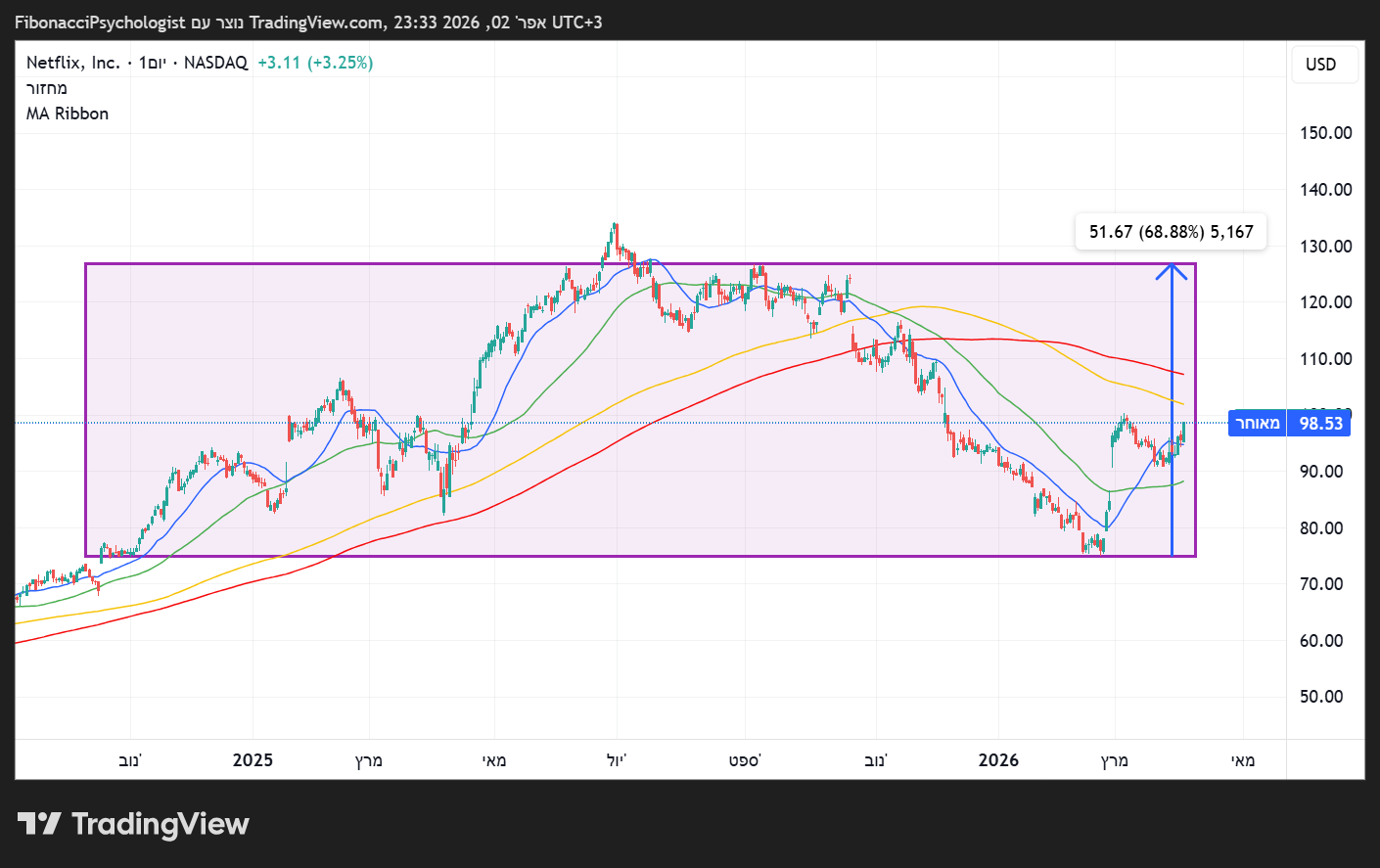
Task: Click the יול' time axis label
Action: pyautogui.click(x=617, y=760)
